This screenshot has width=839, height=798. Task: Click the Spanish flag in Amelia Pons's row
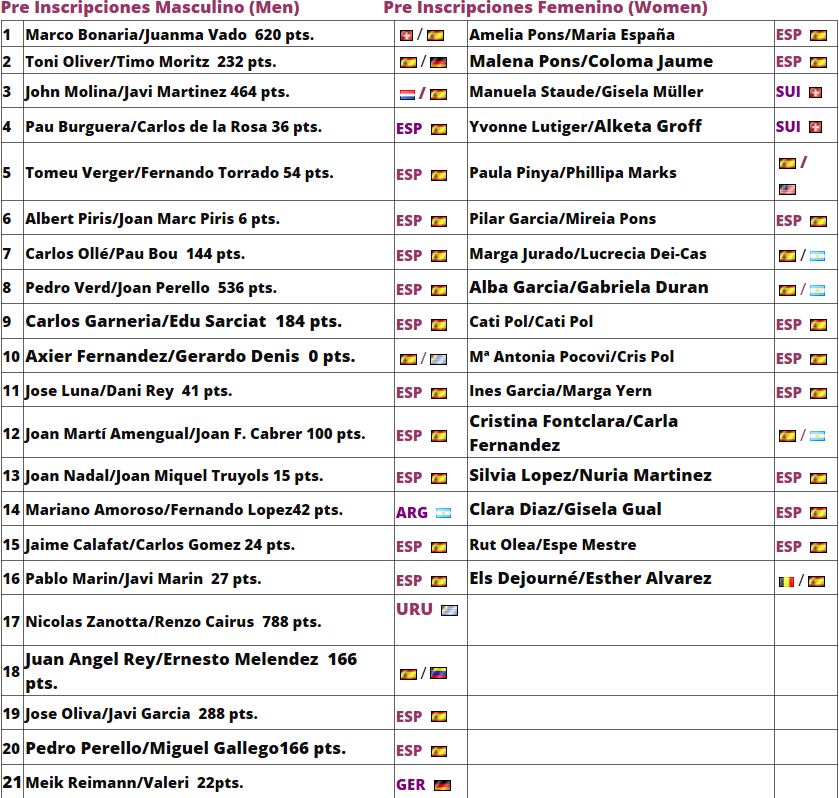(818, 35)
